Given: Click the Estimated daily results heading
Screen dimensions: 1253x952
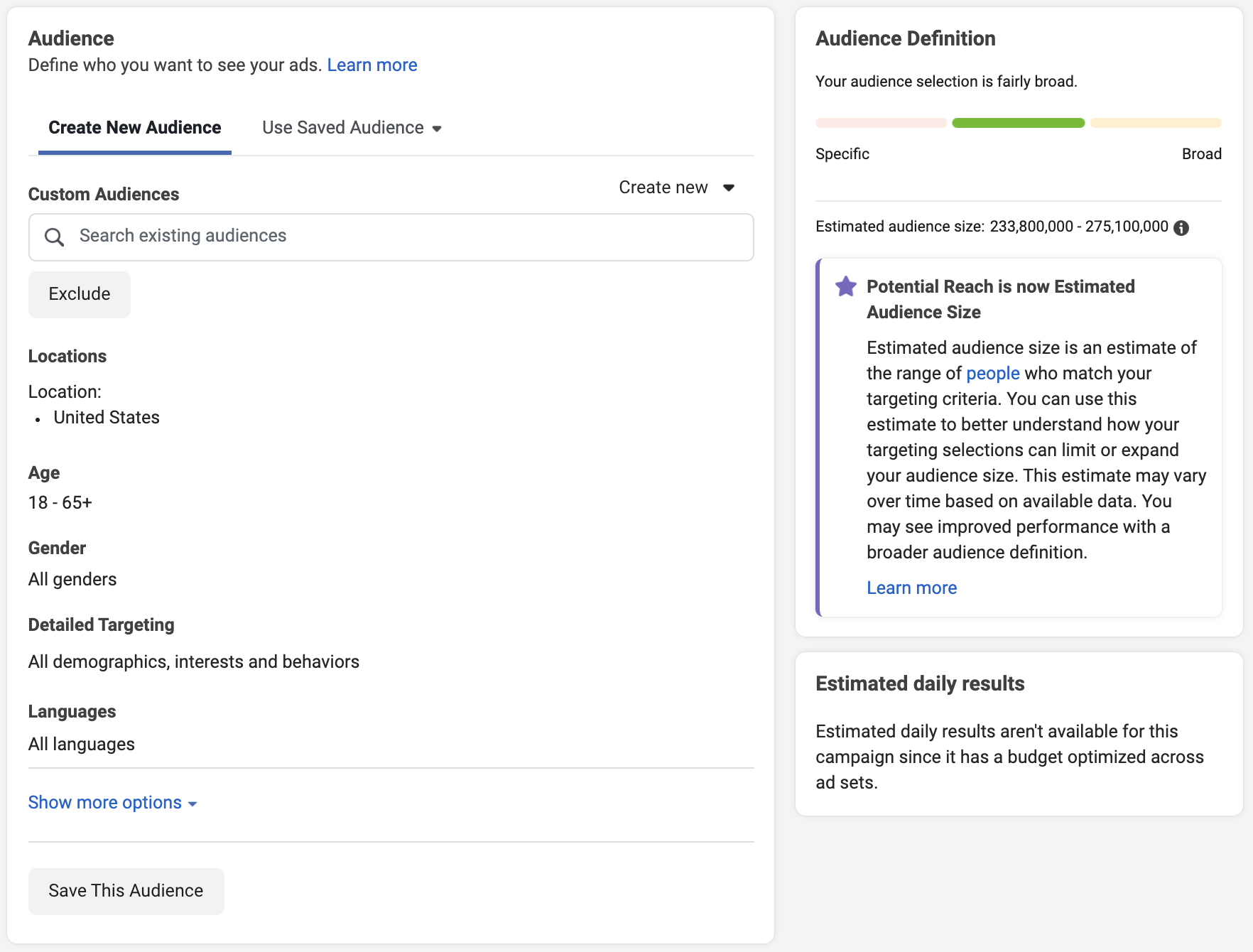Looking at the screenshot, I should pos(920,683).
